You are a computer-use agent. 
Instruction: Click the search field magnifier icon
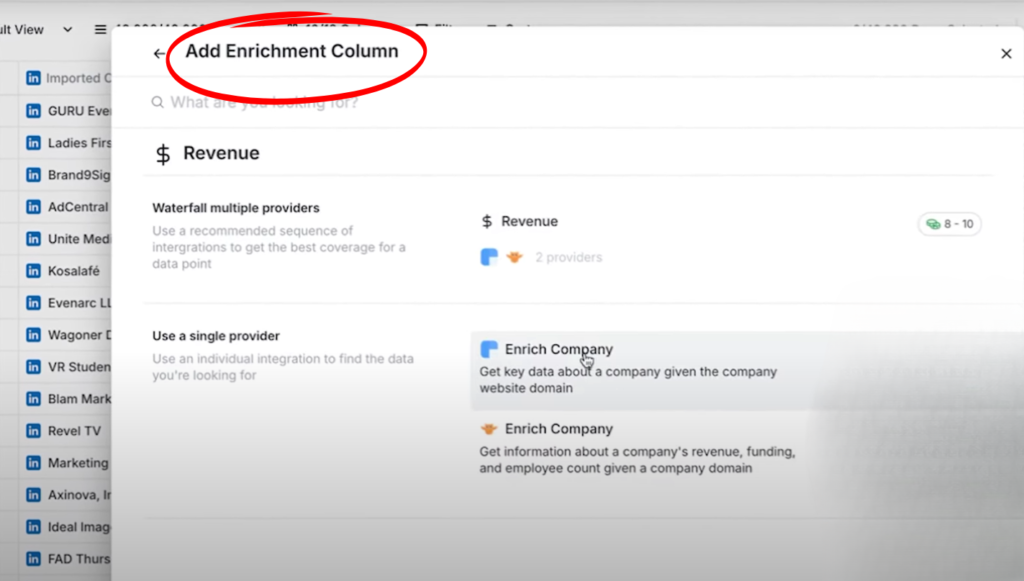(x=157, y=102)
